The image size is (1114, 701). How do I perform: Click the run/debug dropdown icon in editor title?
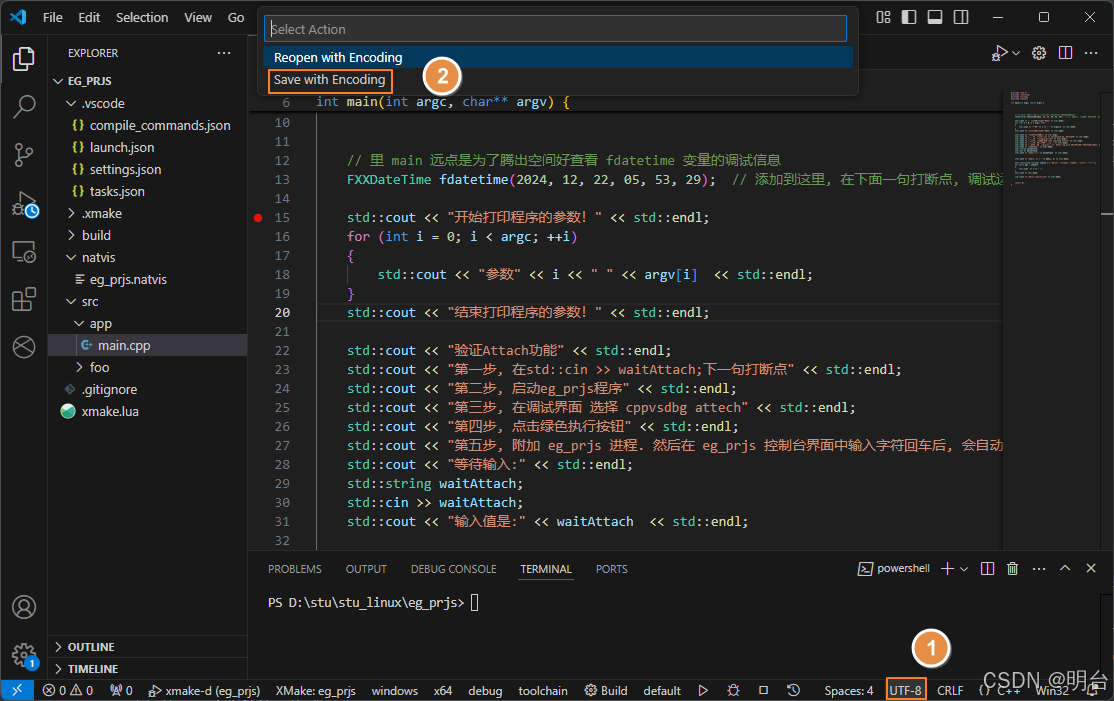click(1005, 53)
